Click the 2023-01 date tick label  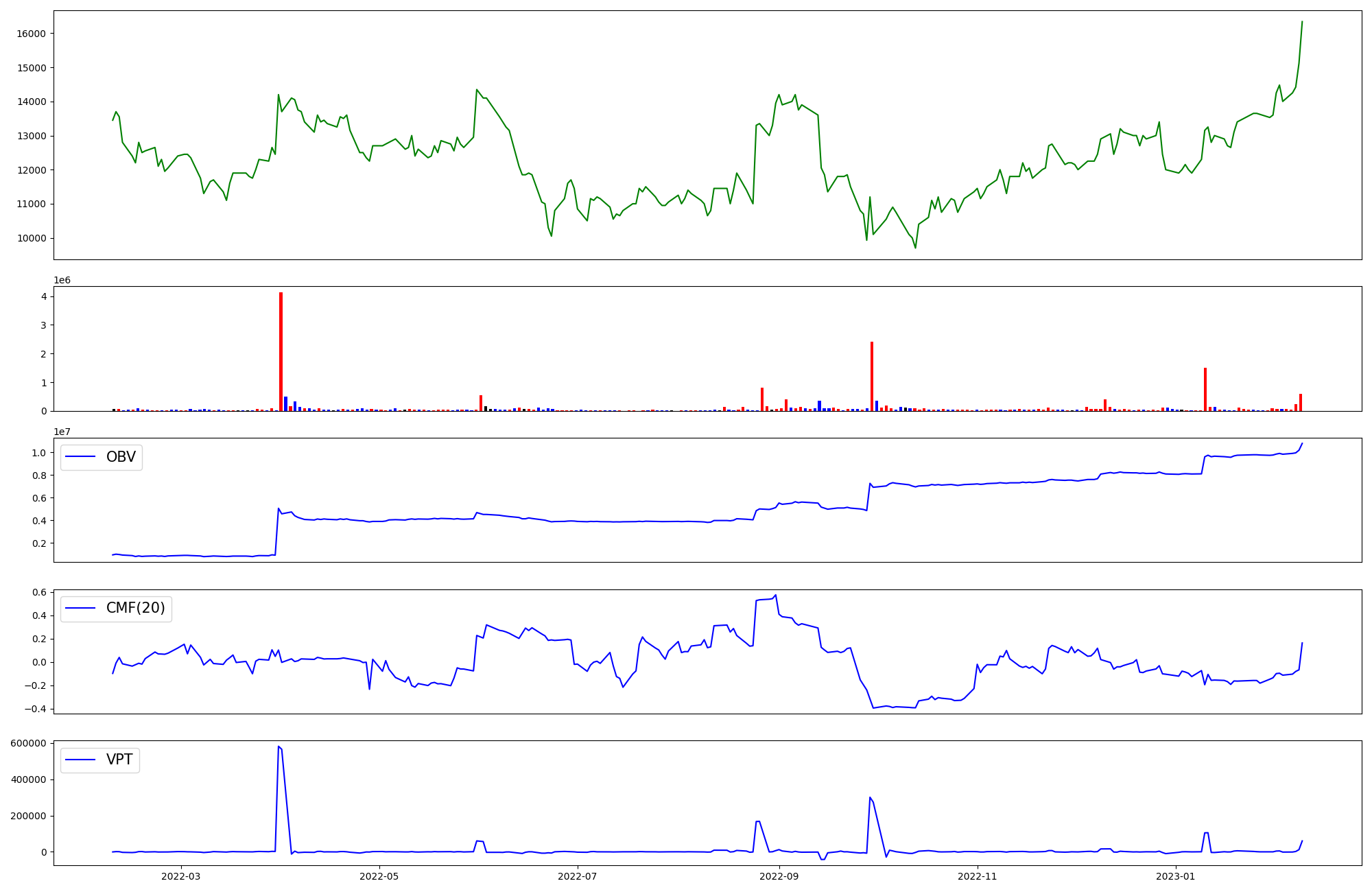[x=1176, y=876]
